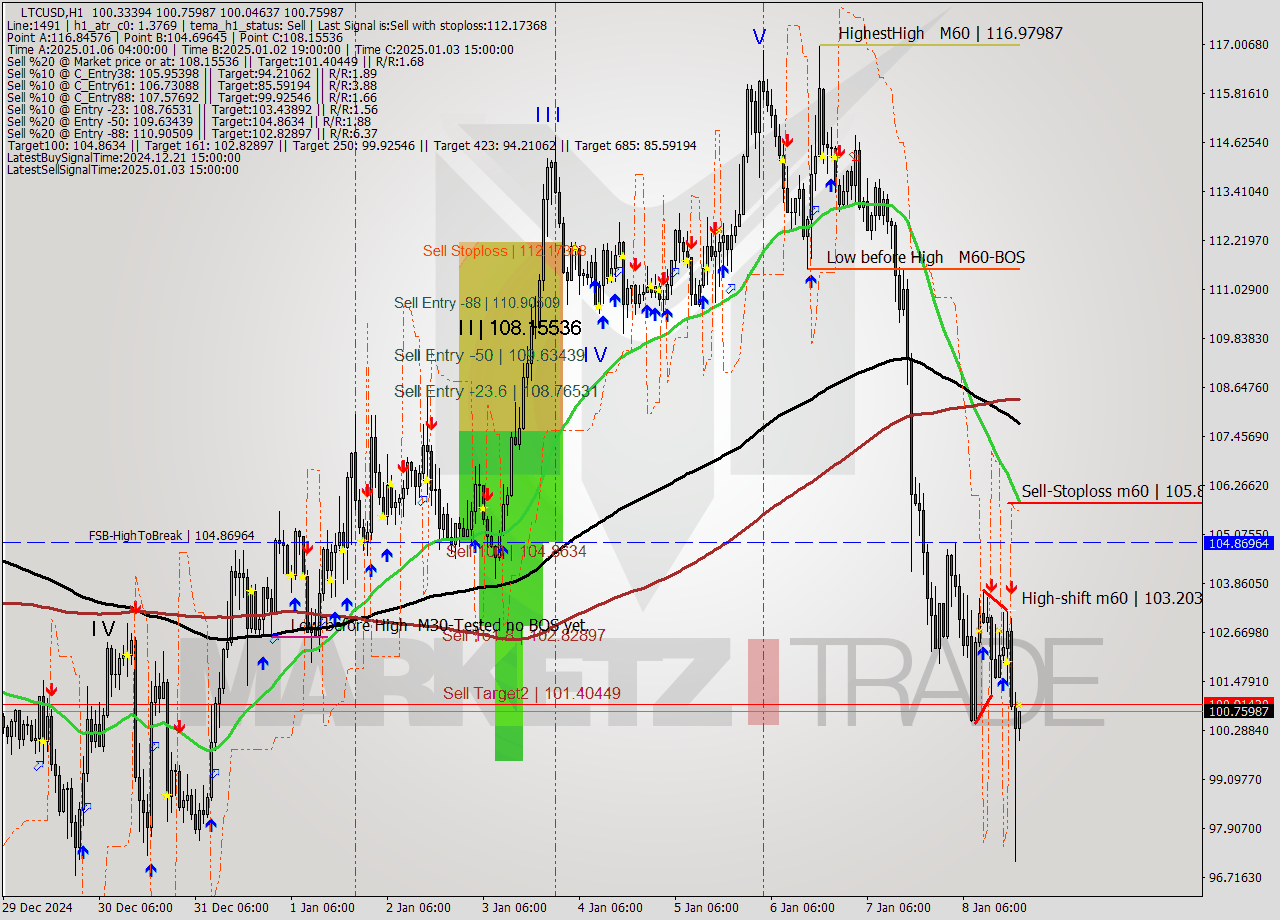
Task: Select the Sell Entry -23.6 | 108.76531 label
Action: 496,391
